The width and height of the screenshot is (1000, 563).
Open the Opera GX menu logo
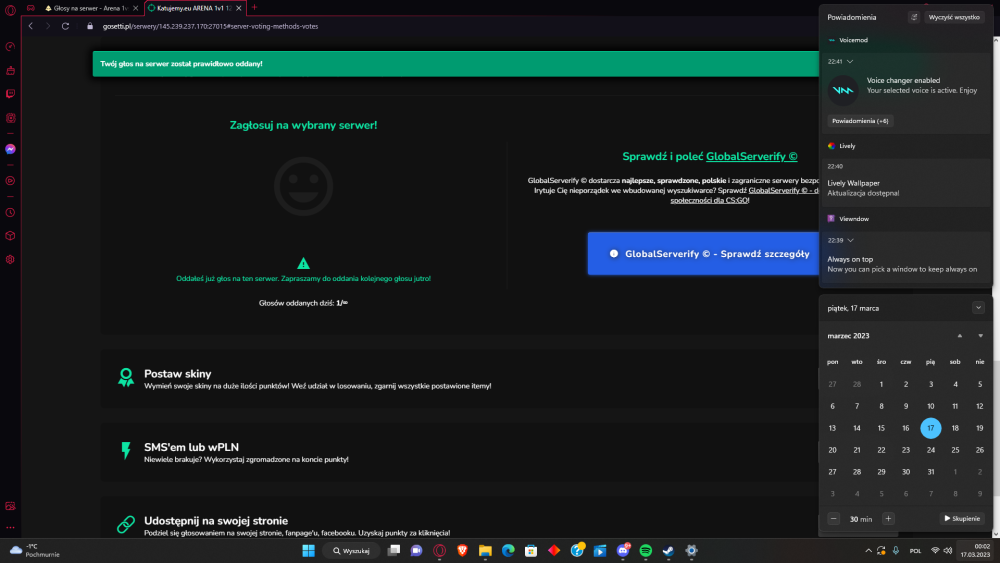pos(10,9)
